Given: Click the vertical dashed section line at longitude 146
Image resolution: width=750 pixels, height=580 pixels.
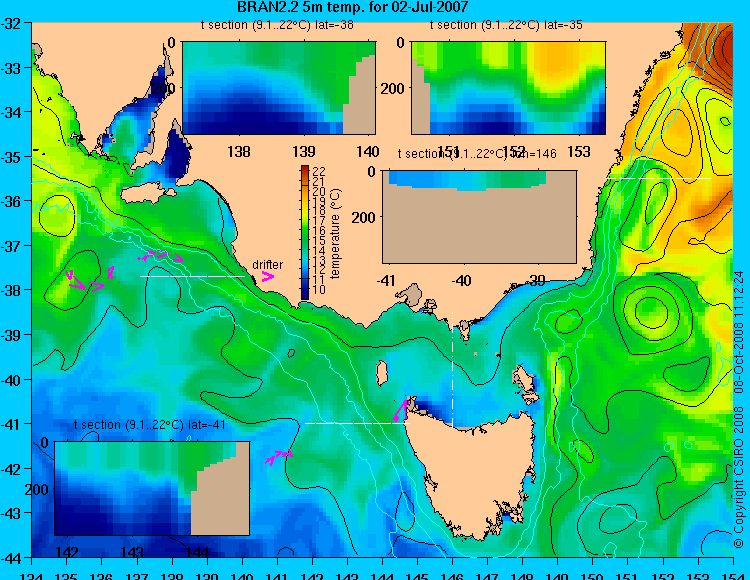Looking at the screenshot, I should point(452,370).
